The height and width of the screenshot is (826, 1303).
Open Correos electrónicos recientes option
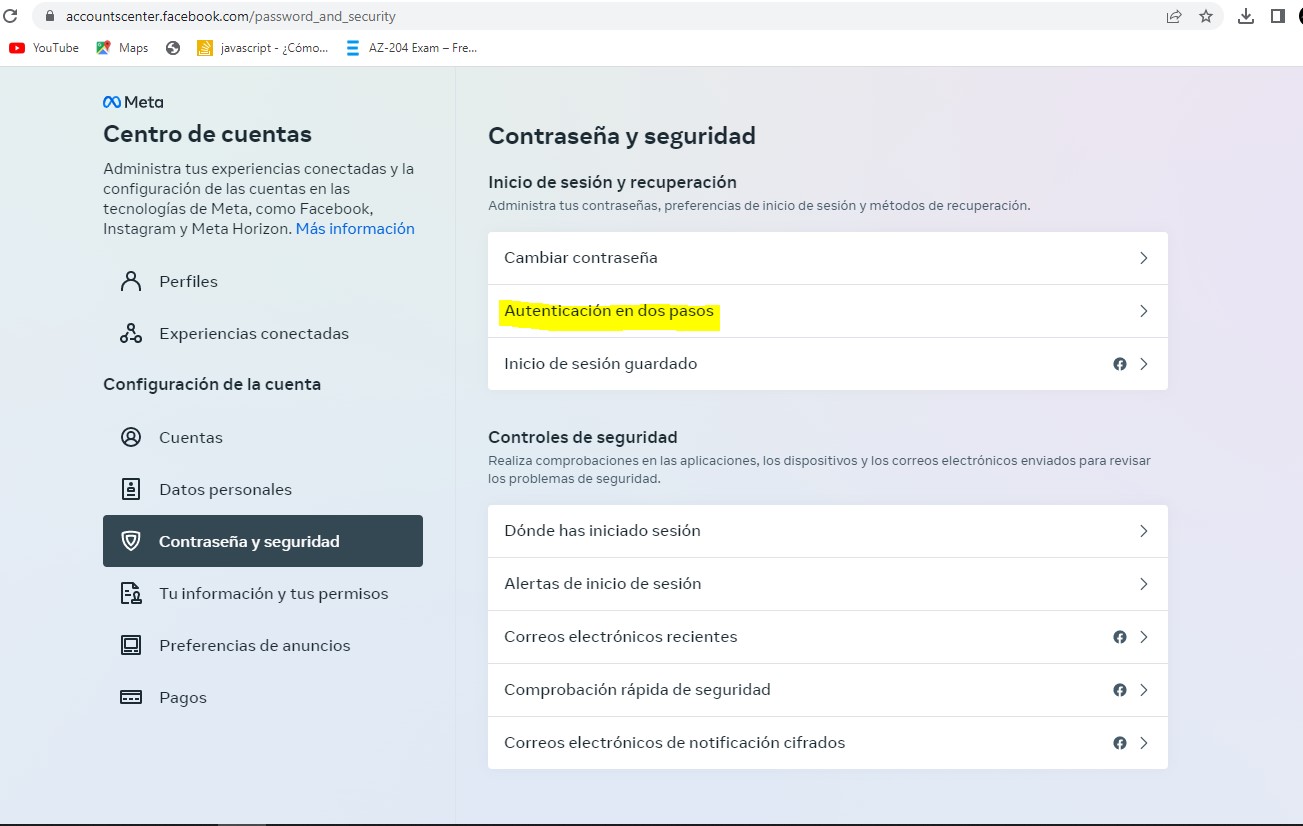[x=828, y=637]
